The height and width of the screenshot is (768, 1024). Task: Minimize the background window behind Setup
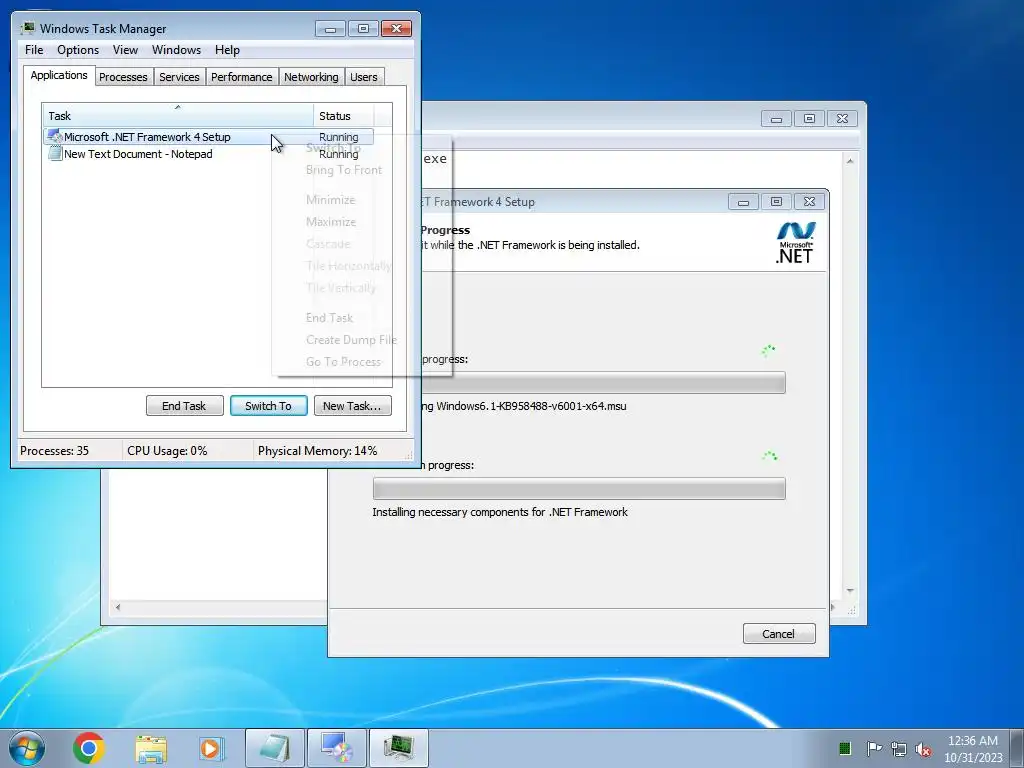click(776, 119)
